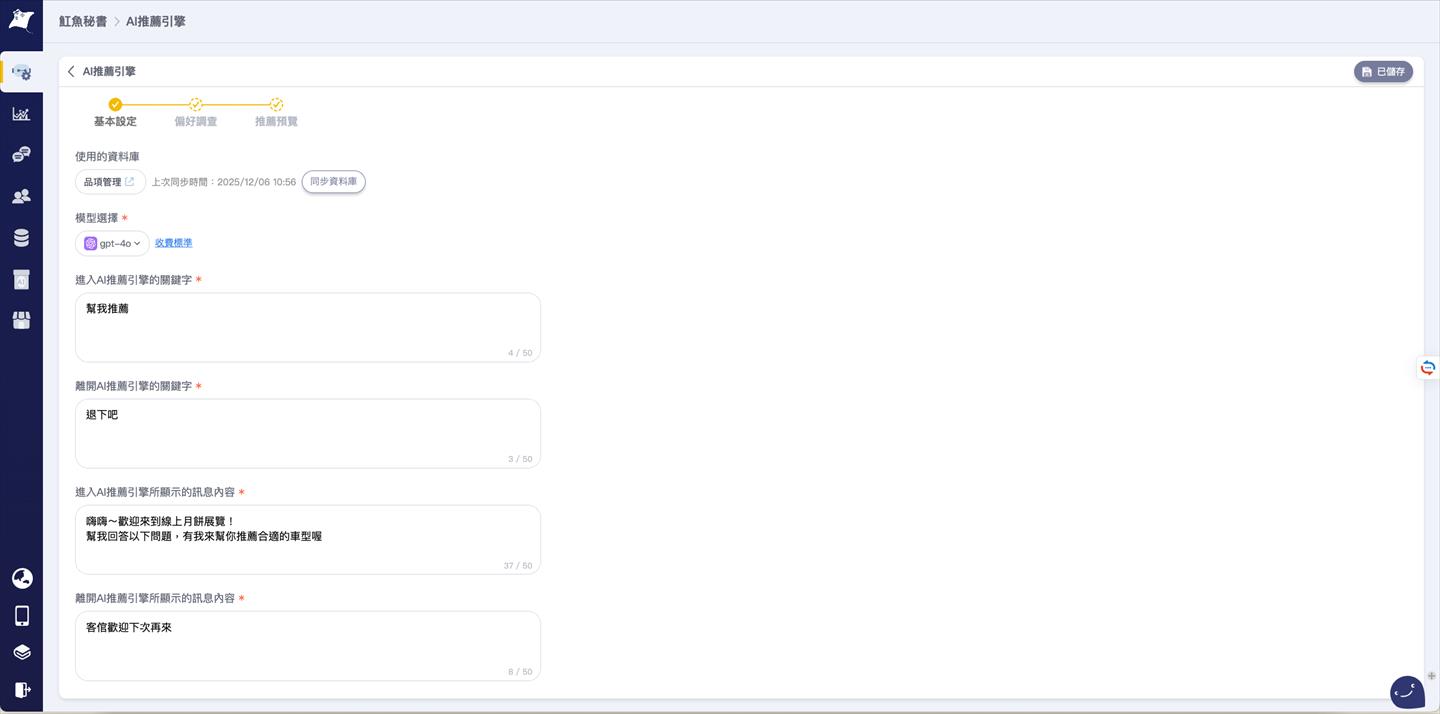Screen dimensions: 1440x714
Task: Click the 幫我推薦 enter keyword field
Action: (x=307, y=327)
